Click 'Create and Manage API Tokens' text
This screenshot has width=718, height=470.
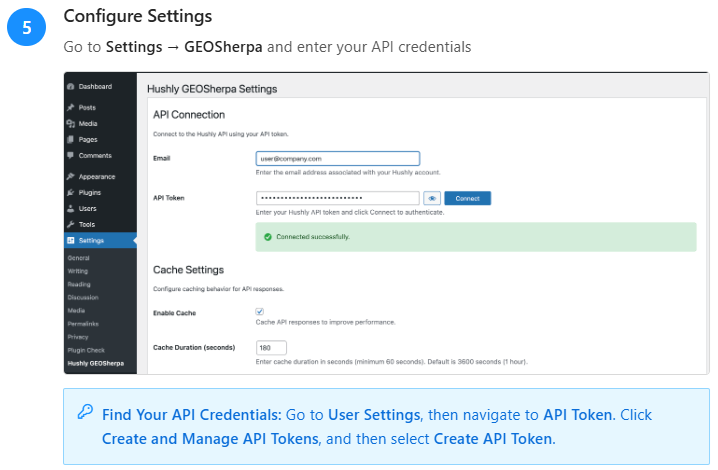coord(210,439)
